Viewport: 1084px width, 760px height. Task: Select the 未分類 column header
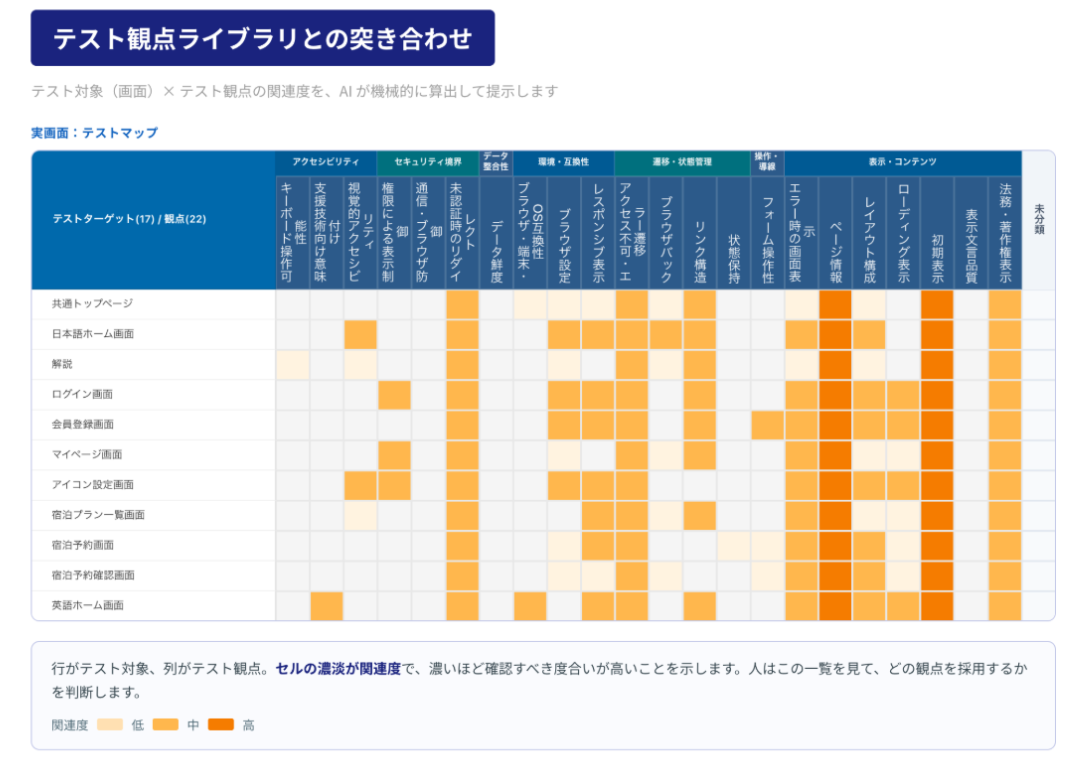[1039, 220]
